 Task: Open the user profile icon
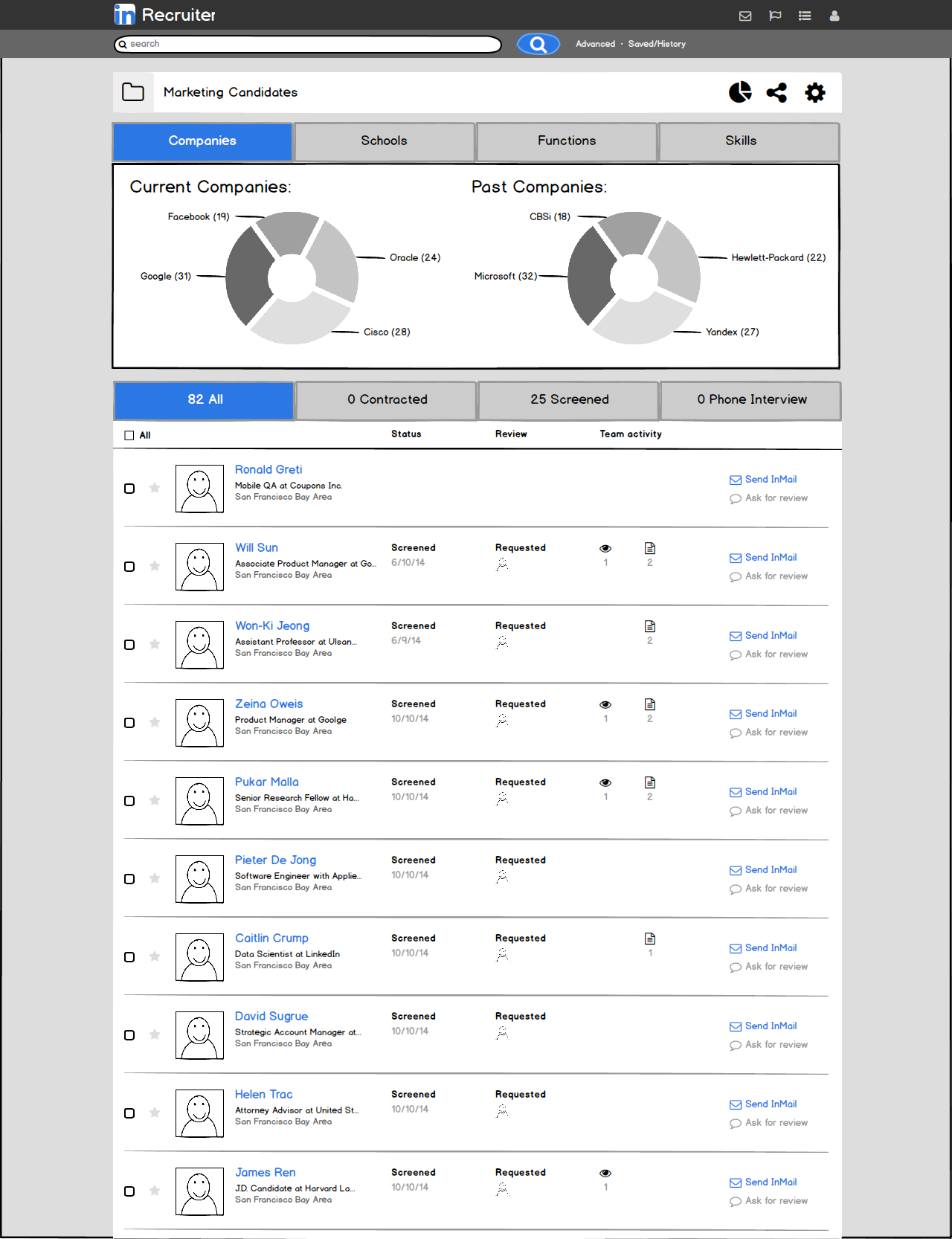(x=834, y=16)
